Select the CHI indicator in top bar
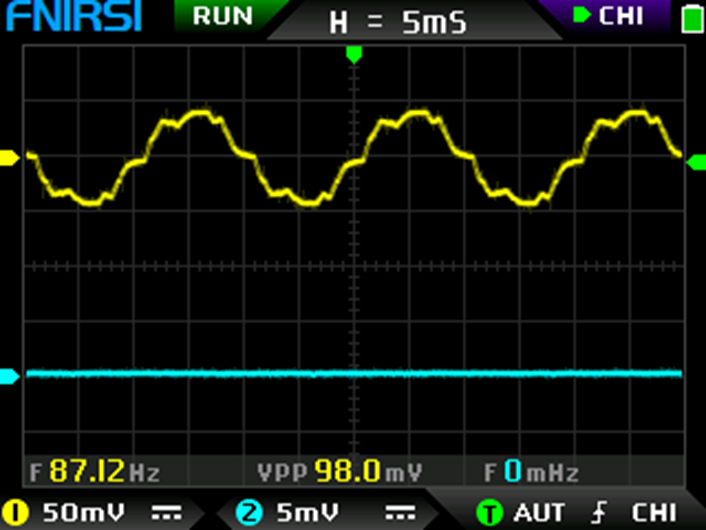Screen dimensions: 706x530 coord(609,16)
